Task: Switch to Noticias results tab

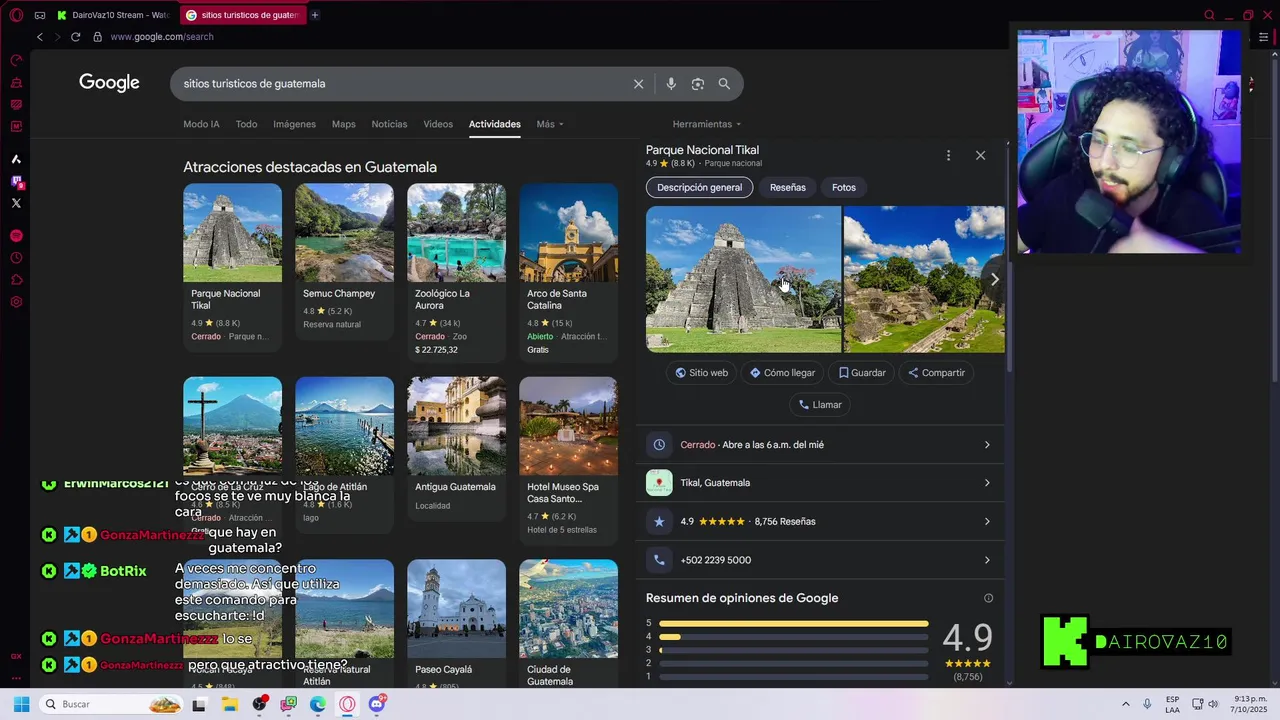Action: coord(389,124)
